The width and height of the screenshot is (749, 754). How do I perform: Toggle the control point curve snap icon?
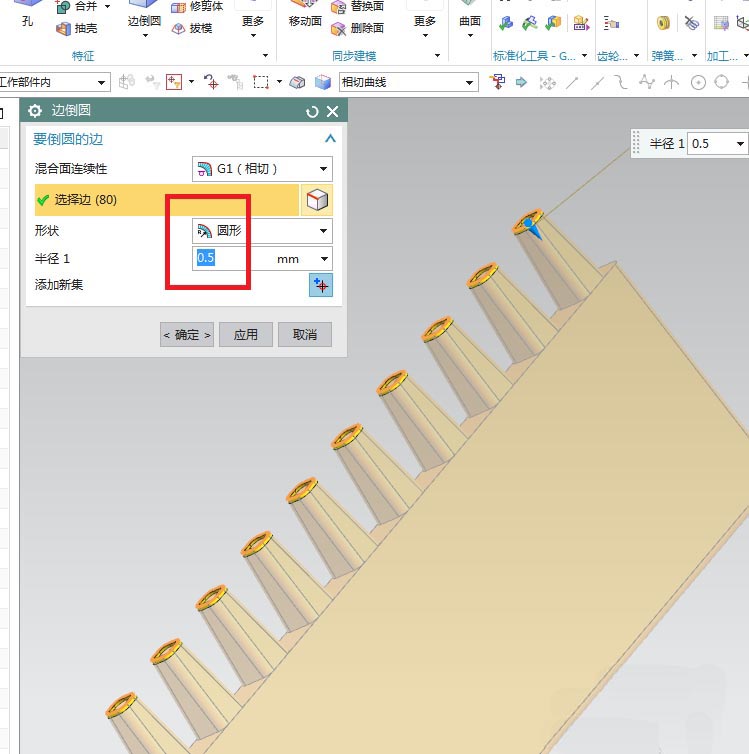pos(621,83)
